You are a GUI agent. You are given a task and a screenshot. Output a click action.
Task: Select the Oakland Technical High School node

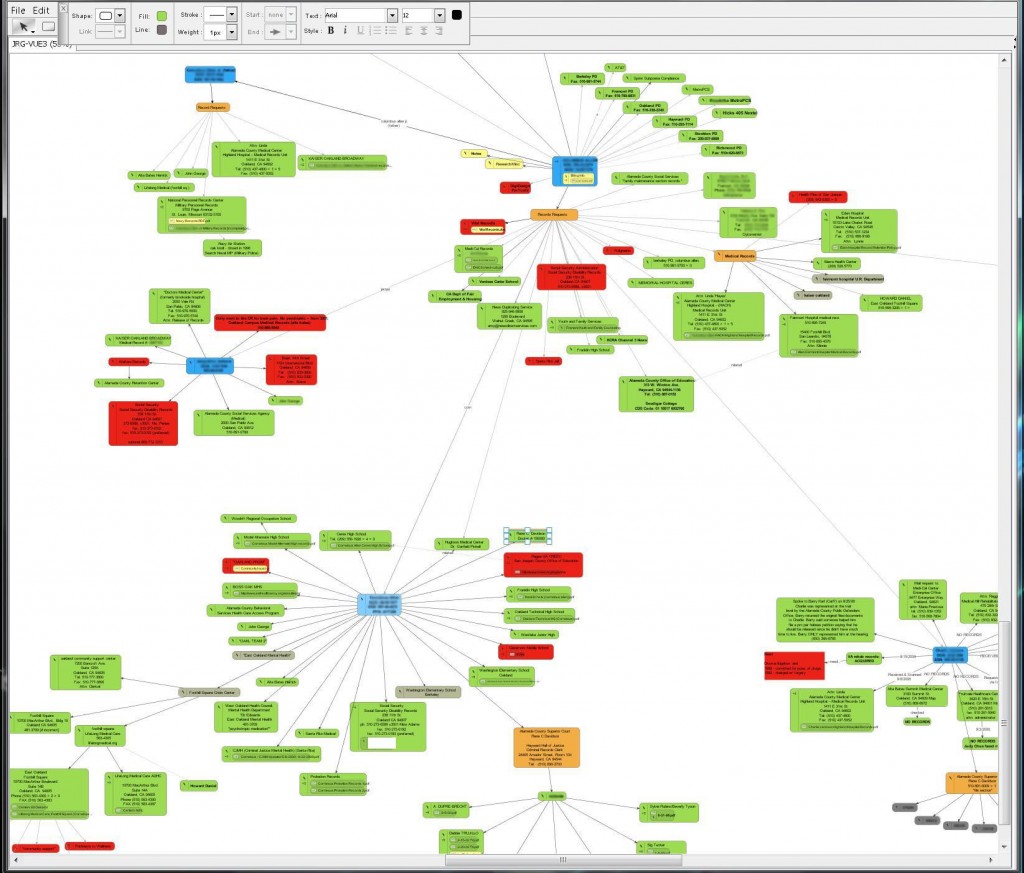tap(539, 615)
